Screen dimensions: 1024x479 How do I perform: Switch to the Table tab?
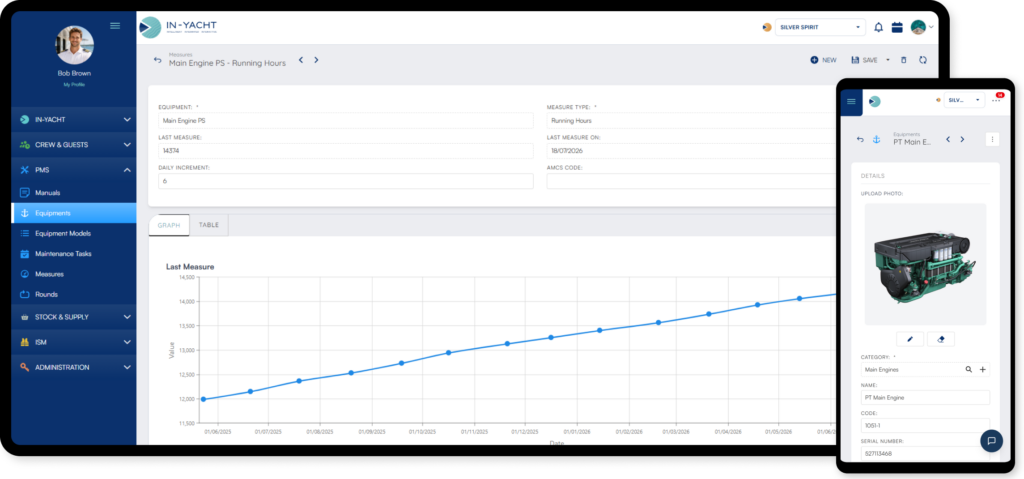pyautogui.click(x=209, y=225)
